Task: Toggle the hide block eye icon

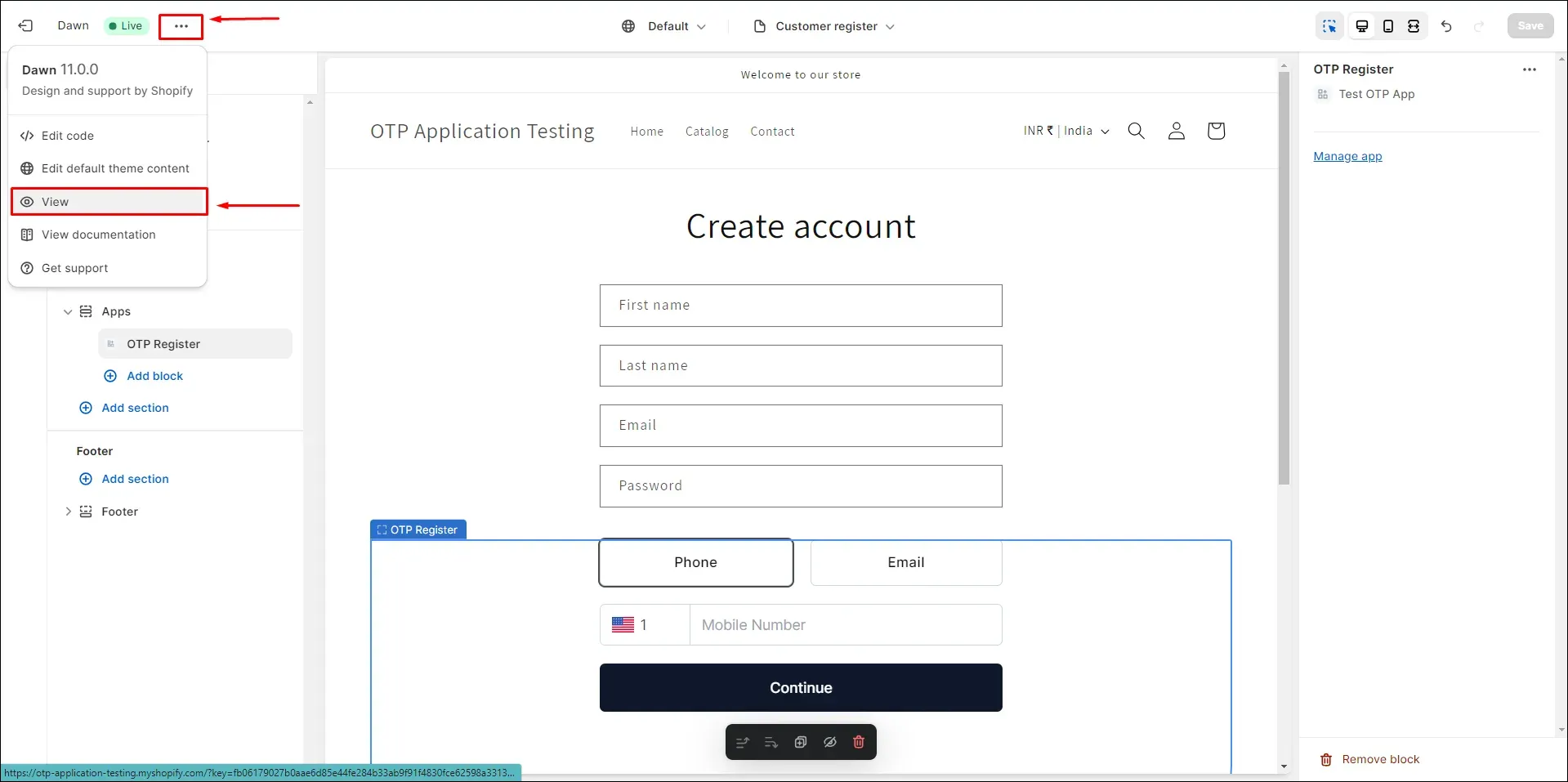Action: [830, 742]
